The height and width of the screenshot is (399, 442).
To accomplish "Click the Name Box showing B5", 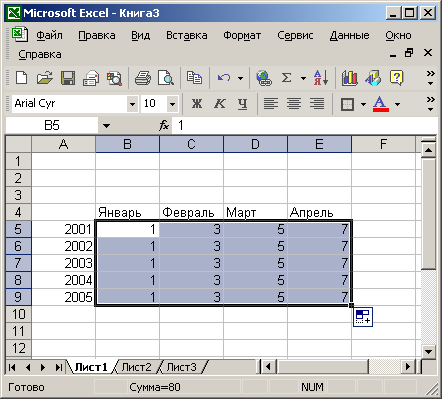I will pos(52,126).
